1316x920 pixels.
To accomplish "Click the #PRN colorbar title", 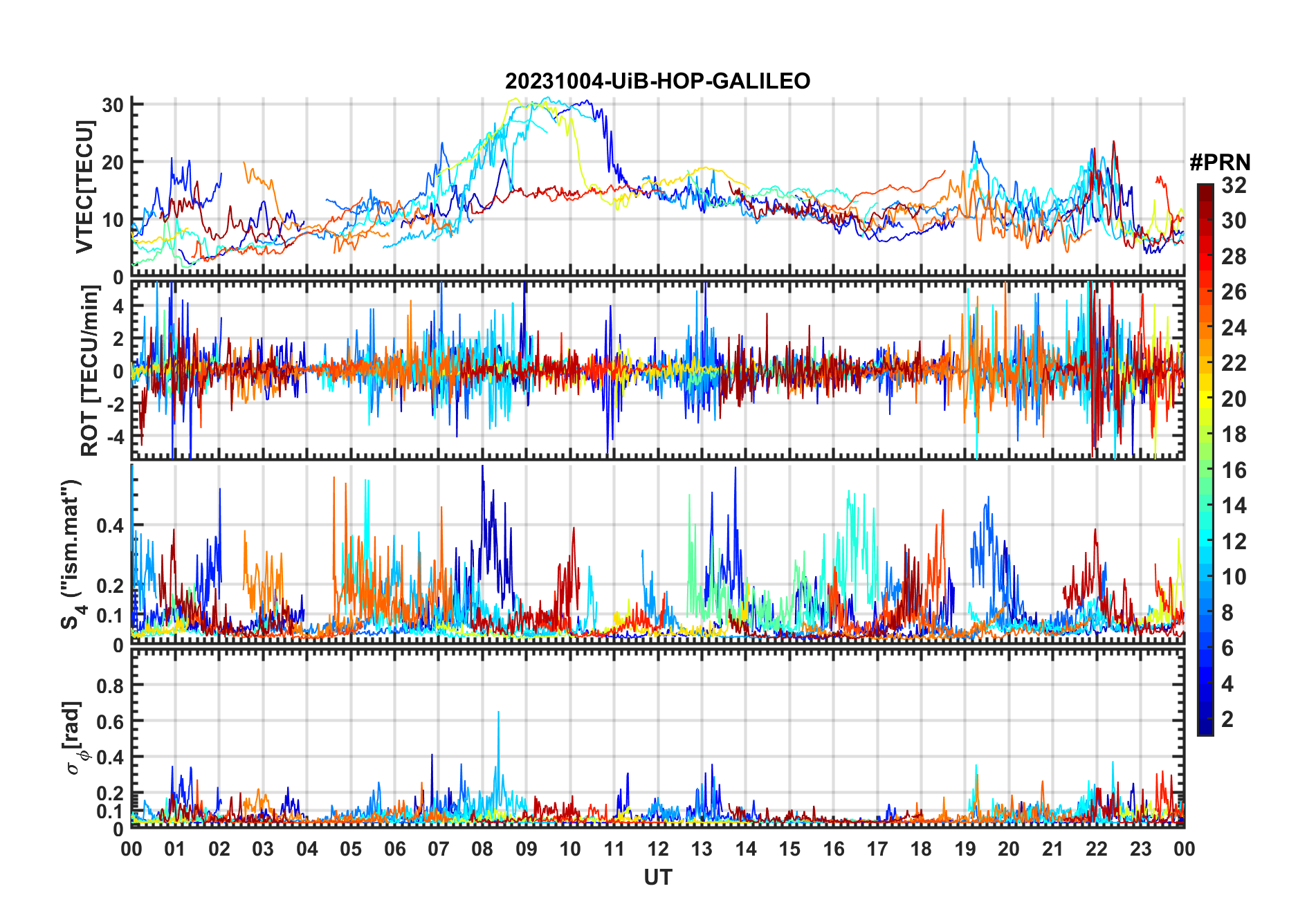I will (x=1220, y=163).
